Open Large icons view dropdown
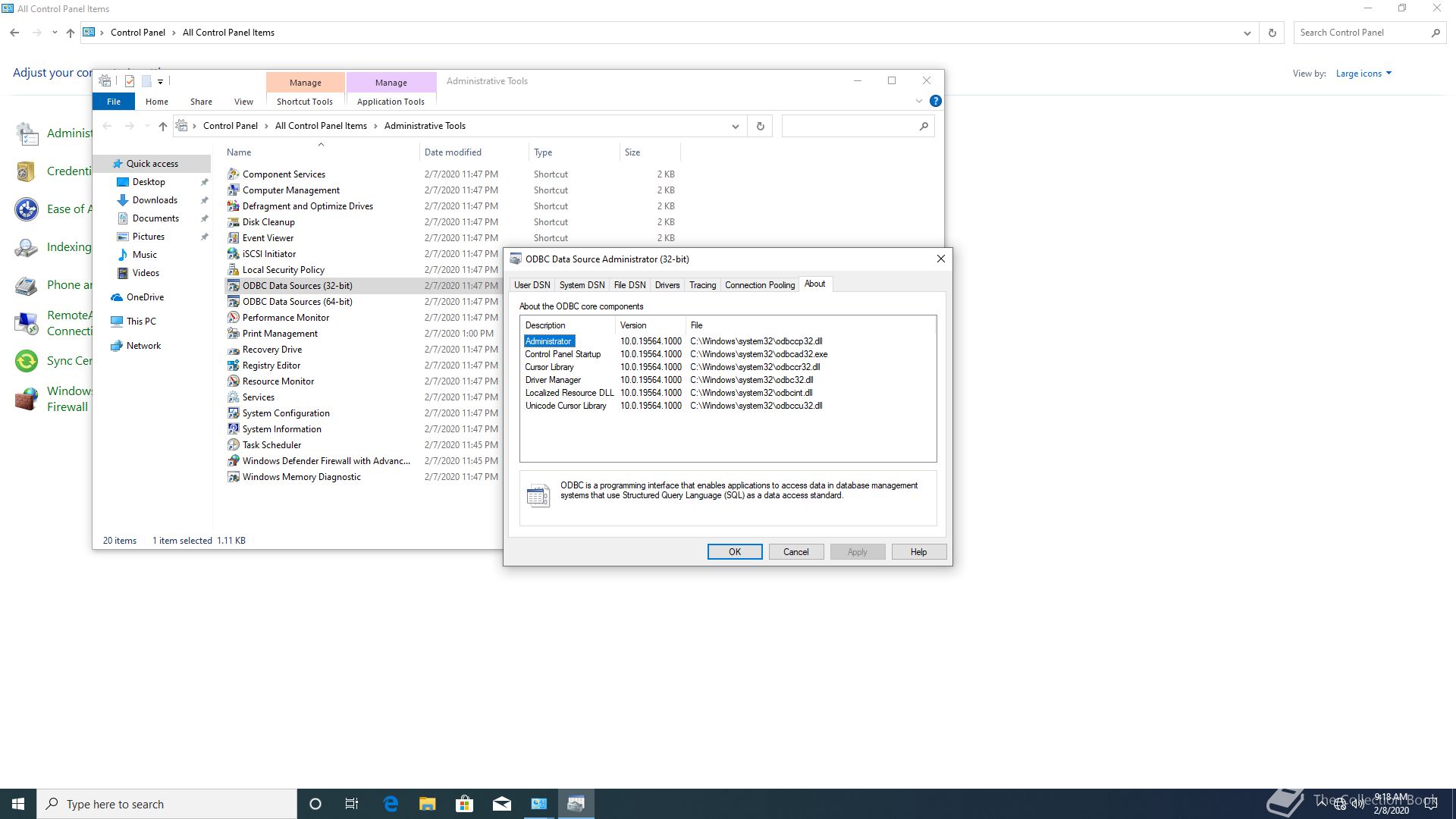The height and width of the screenshot is (819, 1456). (1363, 74)
